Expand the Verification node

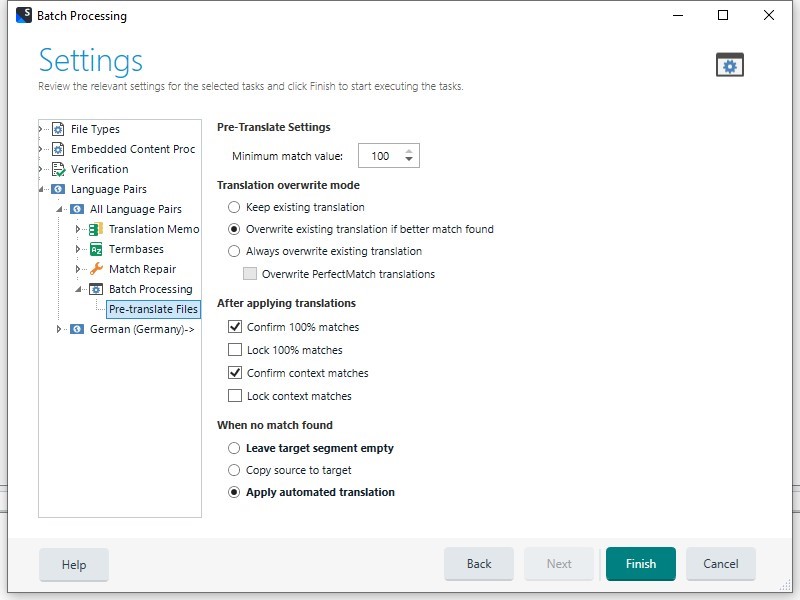point(41,169)
